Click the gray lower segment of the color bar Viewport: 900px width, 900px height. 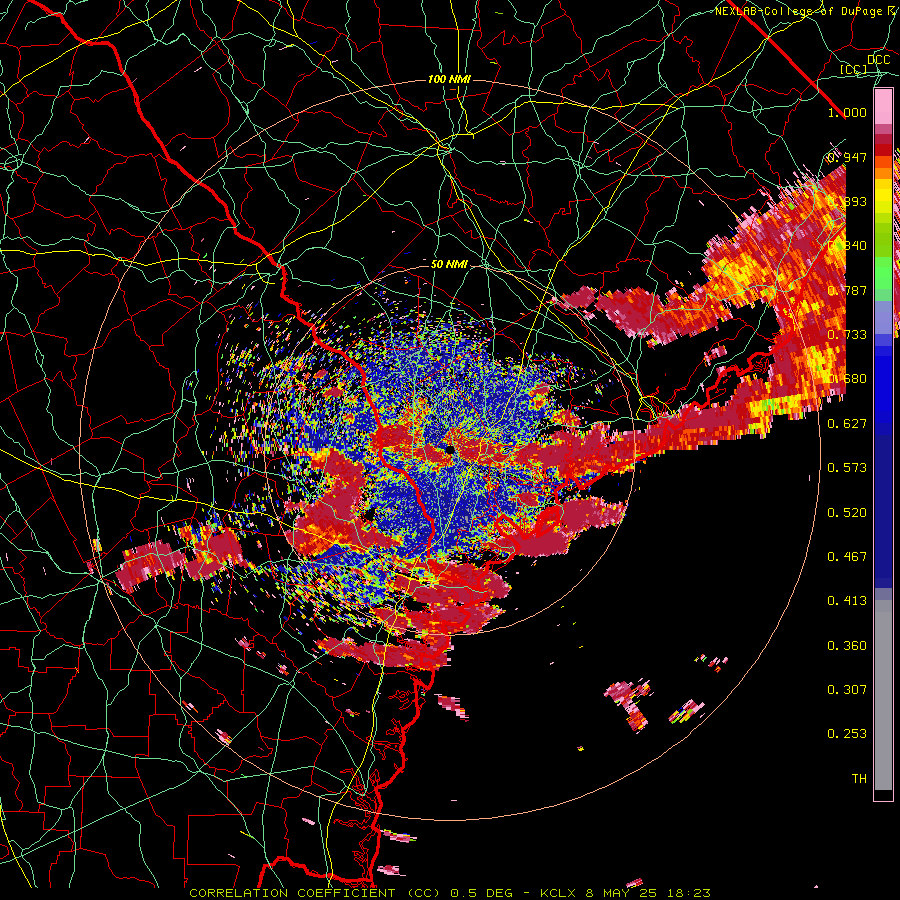883,695
